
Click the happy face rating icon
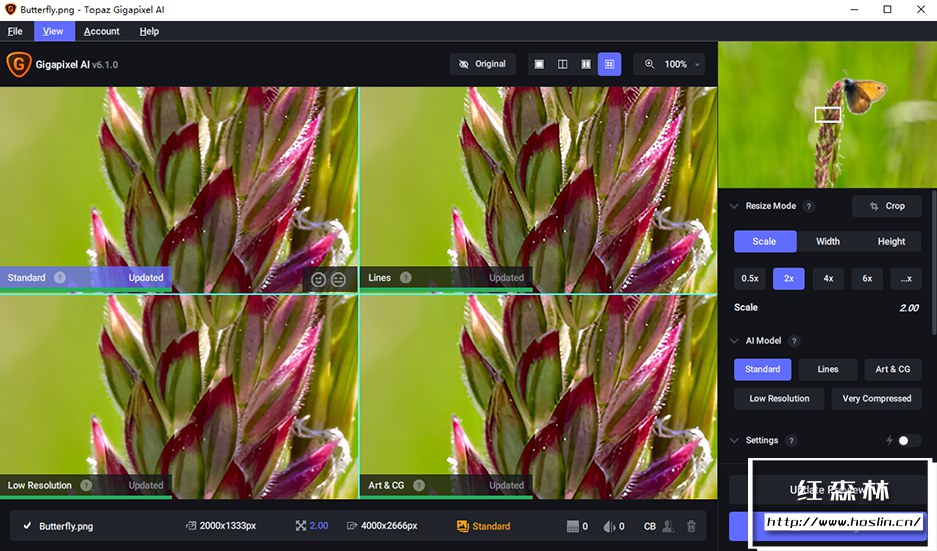319,279
